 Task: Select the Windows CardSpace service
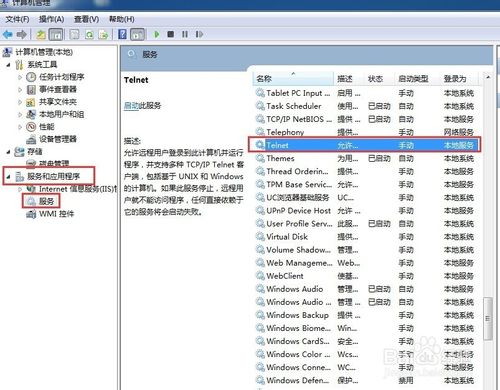point(366,341)
